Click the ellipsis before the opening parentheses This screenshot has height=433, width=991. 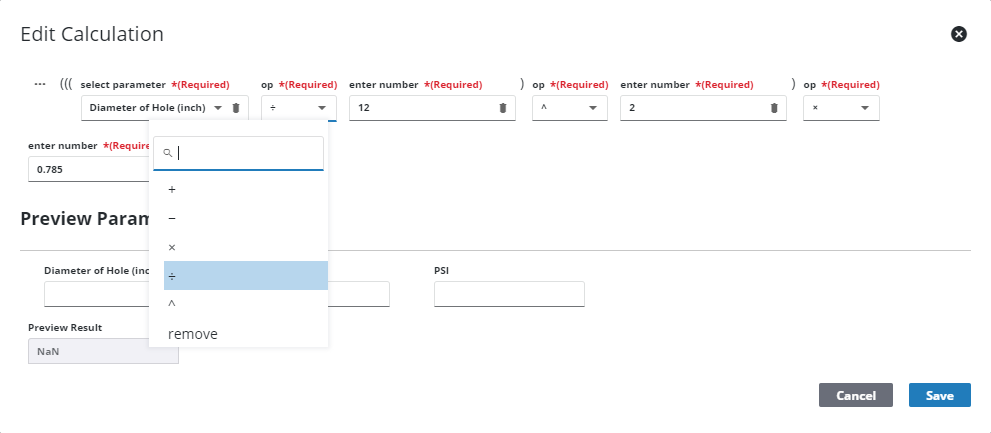pyautogui.click(x=40, y=84)
